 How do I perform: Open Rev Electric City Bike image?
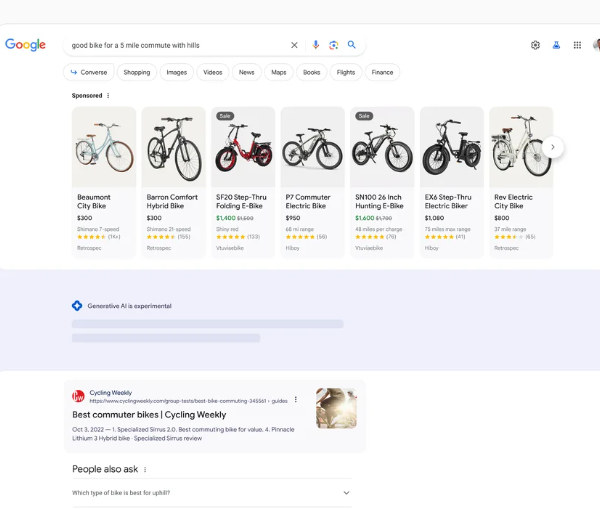[x=521, y=147]
